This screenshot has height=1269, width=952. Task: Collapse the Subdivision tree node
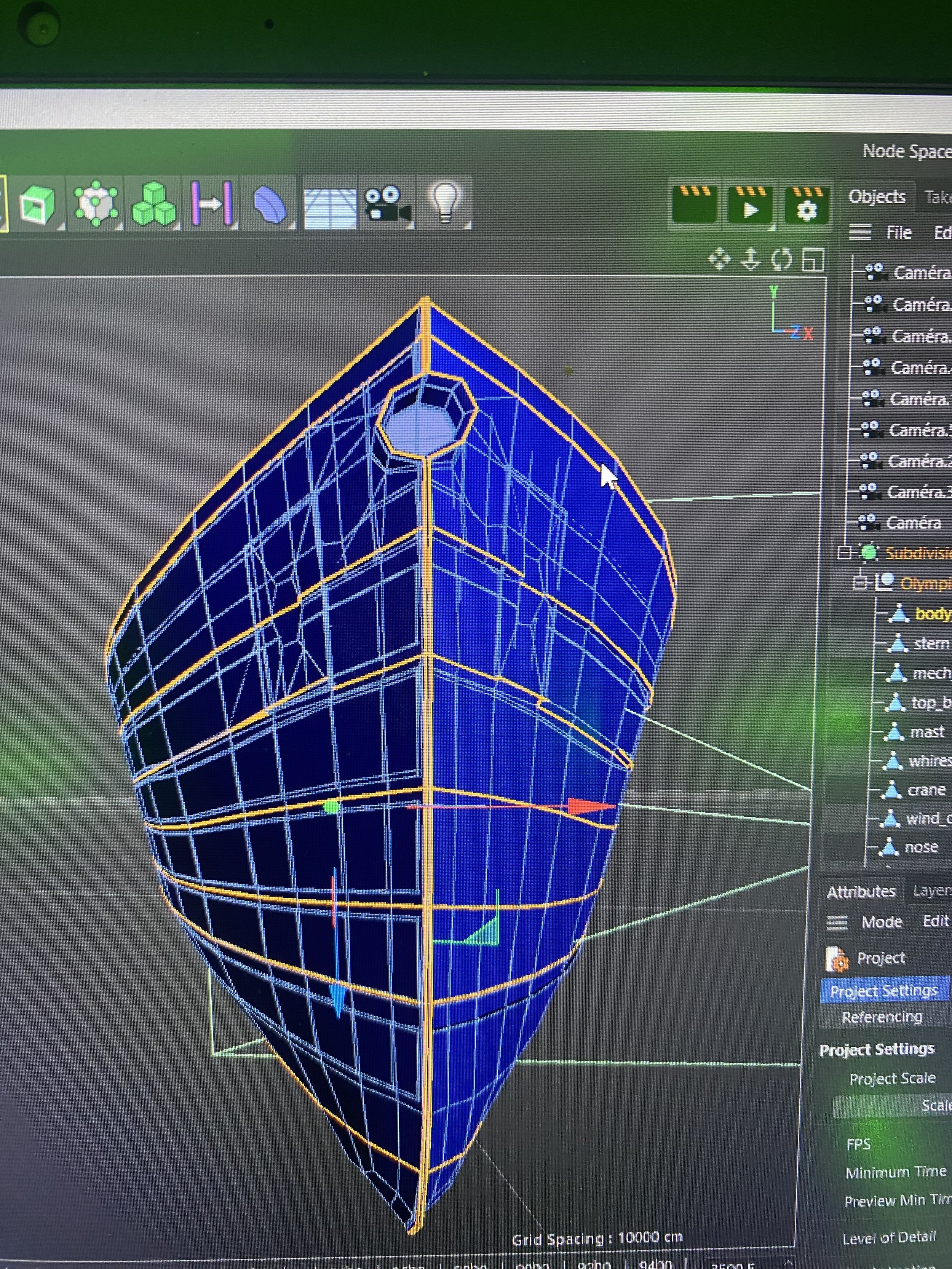point(844,553)
